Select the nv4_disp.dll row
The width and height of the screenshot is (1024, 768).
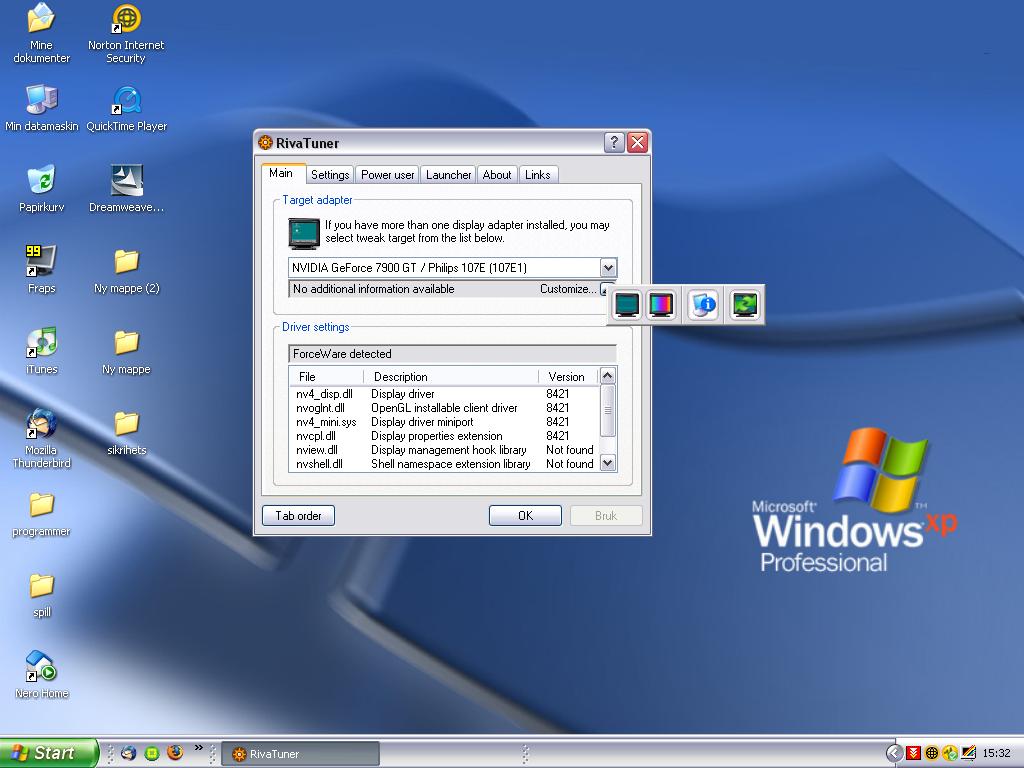444,394
